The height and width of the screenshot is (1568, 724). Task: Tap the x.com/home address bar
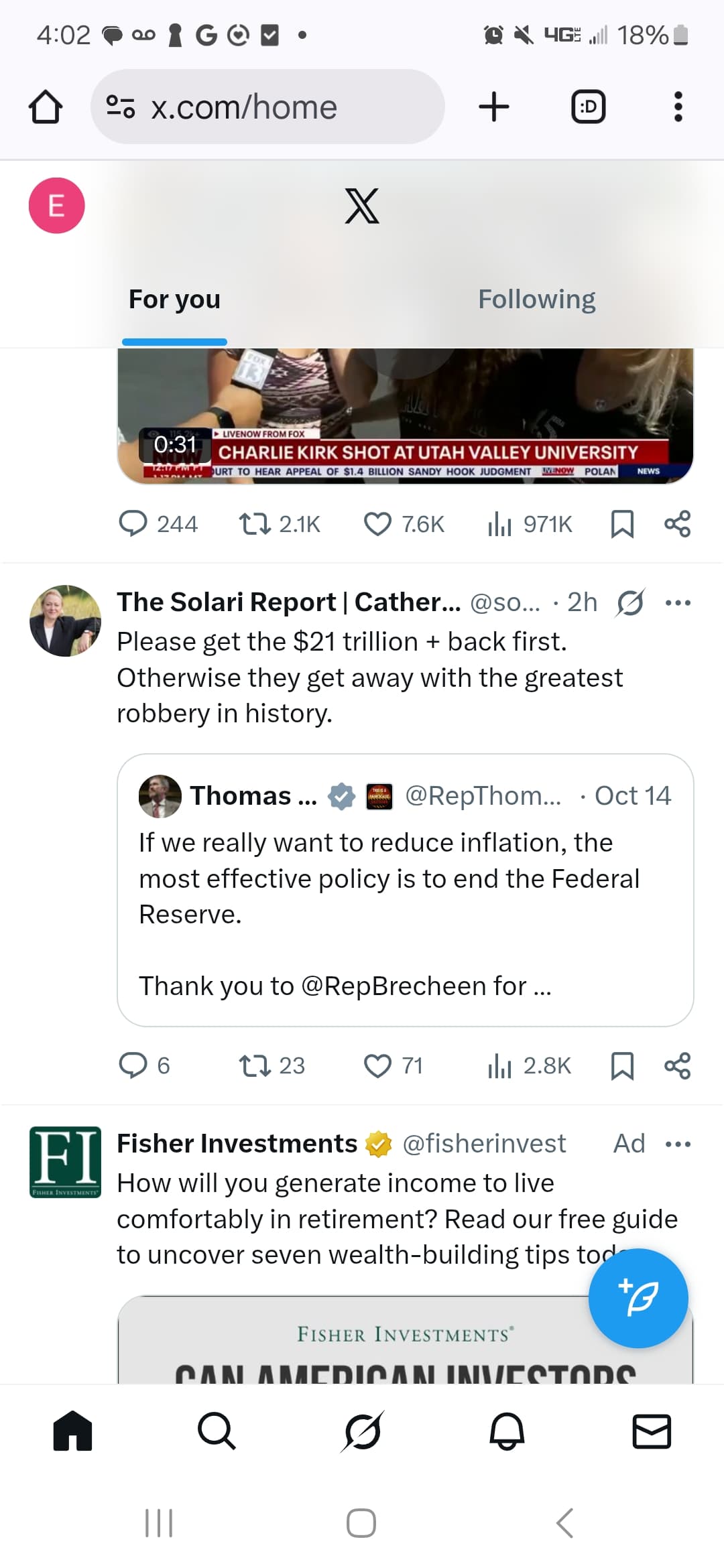pos(267,107)
